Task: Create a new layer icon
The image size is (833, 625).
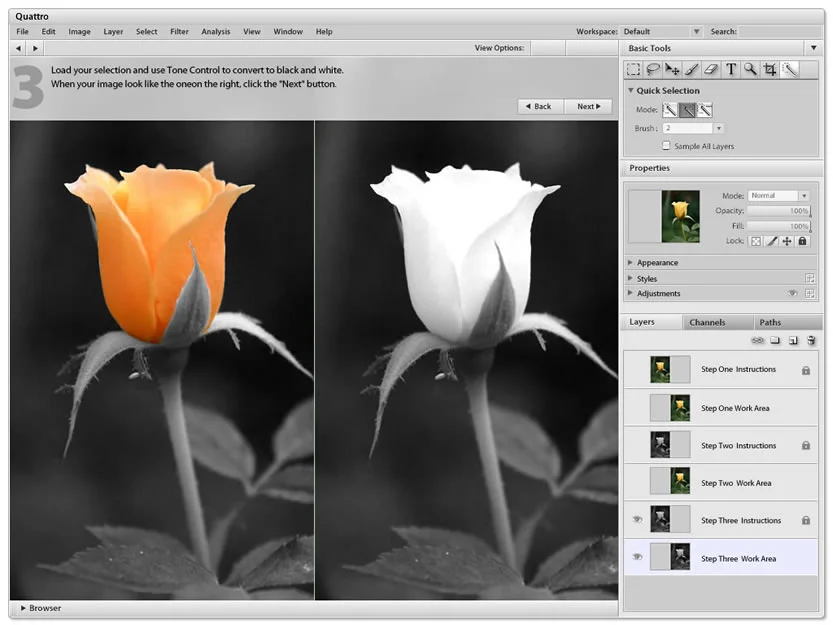Action: [793, 341]
